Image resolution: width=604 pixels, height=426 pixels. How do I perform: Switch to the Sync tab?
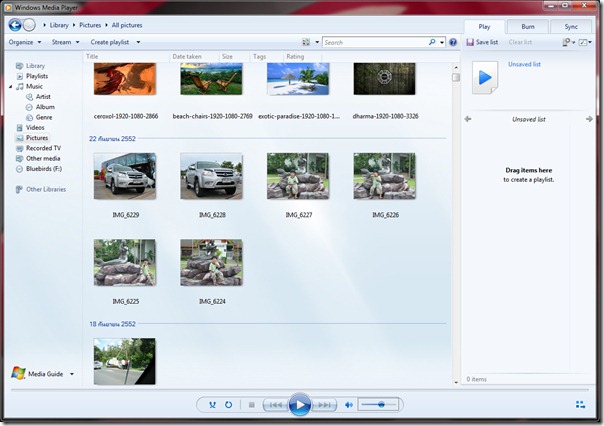click(x=571, y=27)
